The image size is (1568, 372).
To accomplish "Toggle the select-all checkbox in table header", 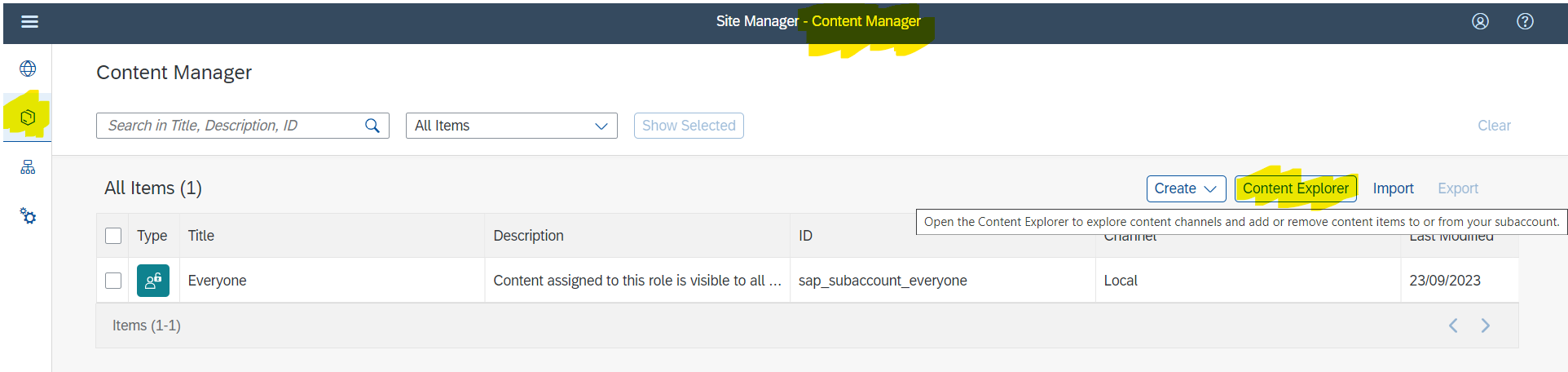I will click(113, 236).
